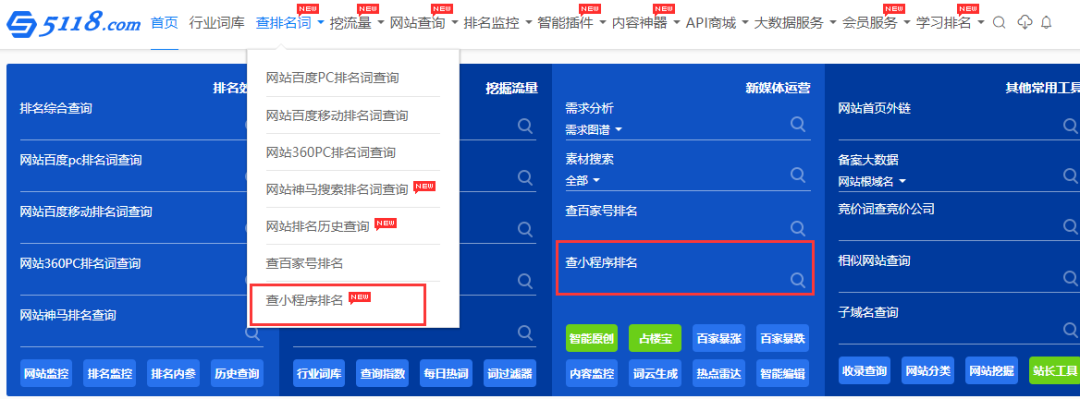Expand API商城 navigation dropdown
This screenshot has height=399, width=1080.
717,23
